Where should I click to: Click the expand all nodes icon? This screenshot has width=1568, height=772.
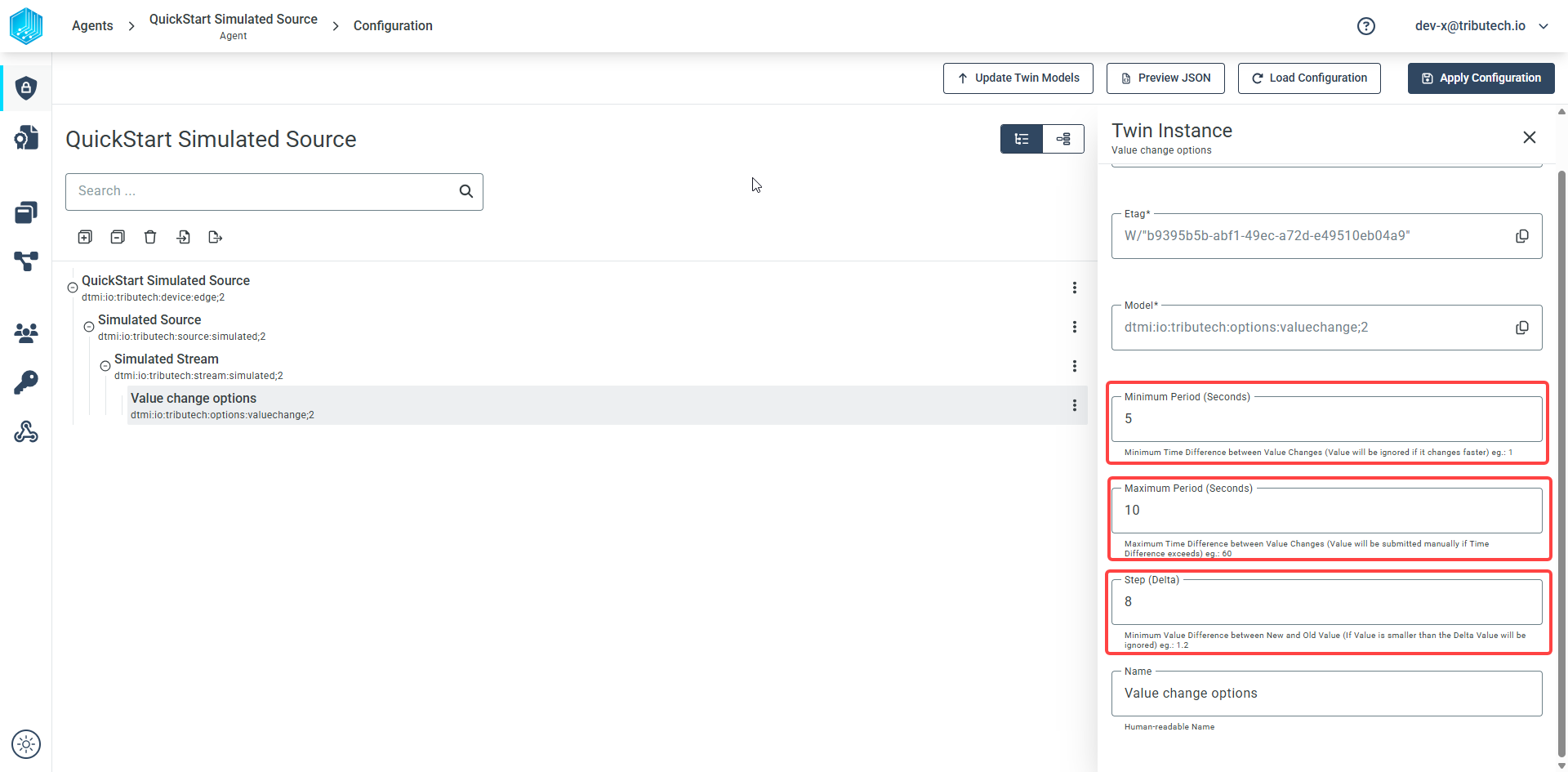tap(85, 237)
